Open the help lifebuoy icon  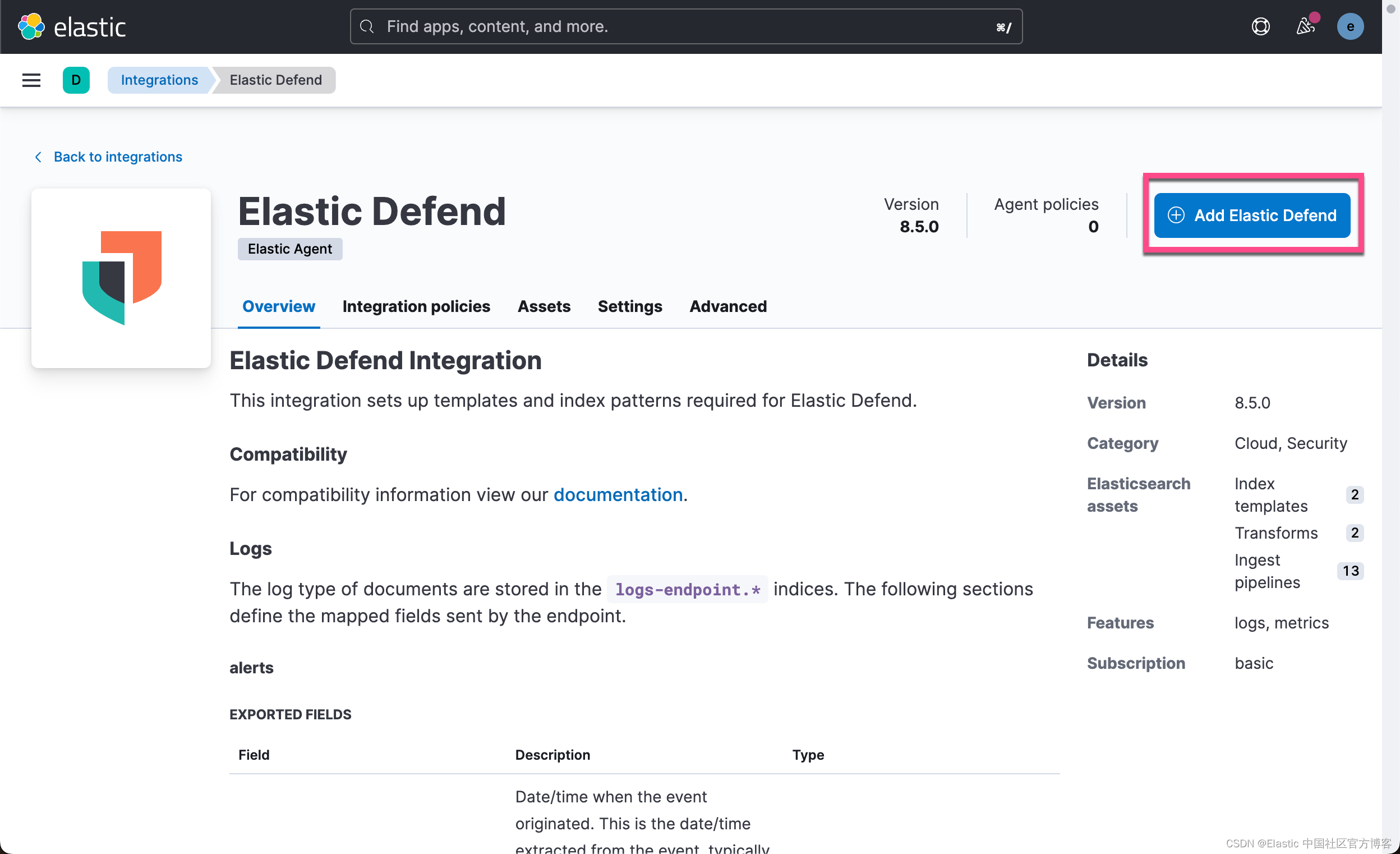point(1260,27)
